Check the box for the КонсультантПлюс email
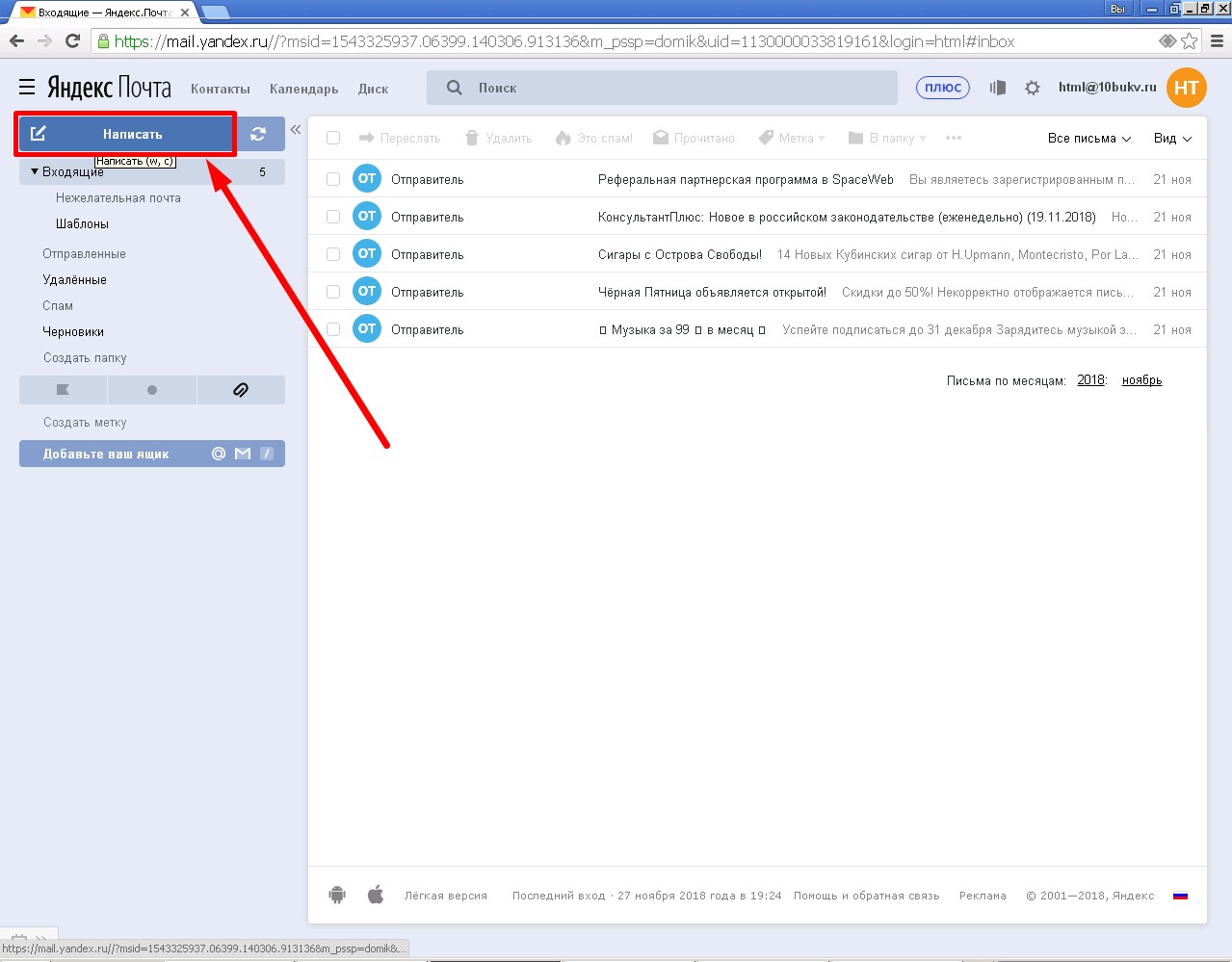 click(333, 217)
